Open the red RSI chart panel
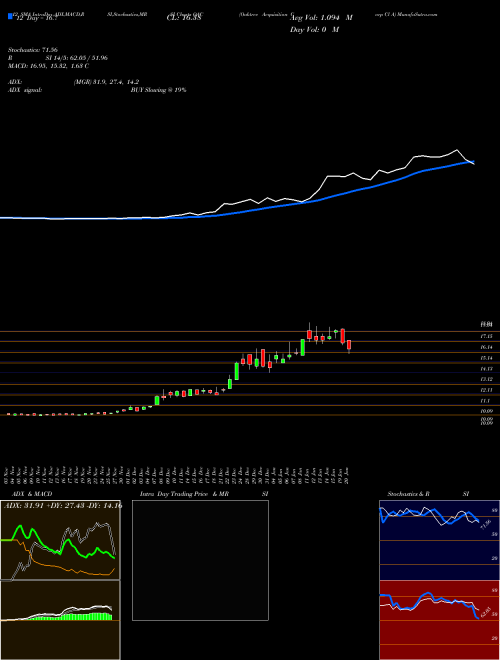 pyautogui.click(x=439, y=620)
